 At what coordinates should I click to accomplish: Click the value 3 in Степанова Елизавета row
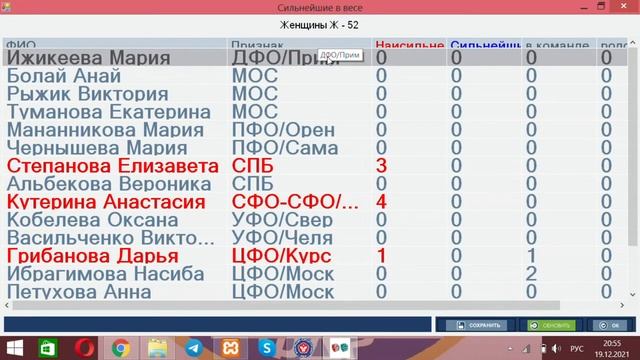[381, 166]
